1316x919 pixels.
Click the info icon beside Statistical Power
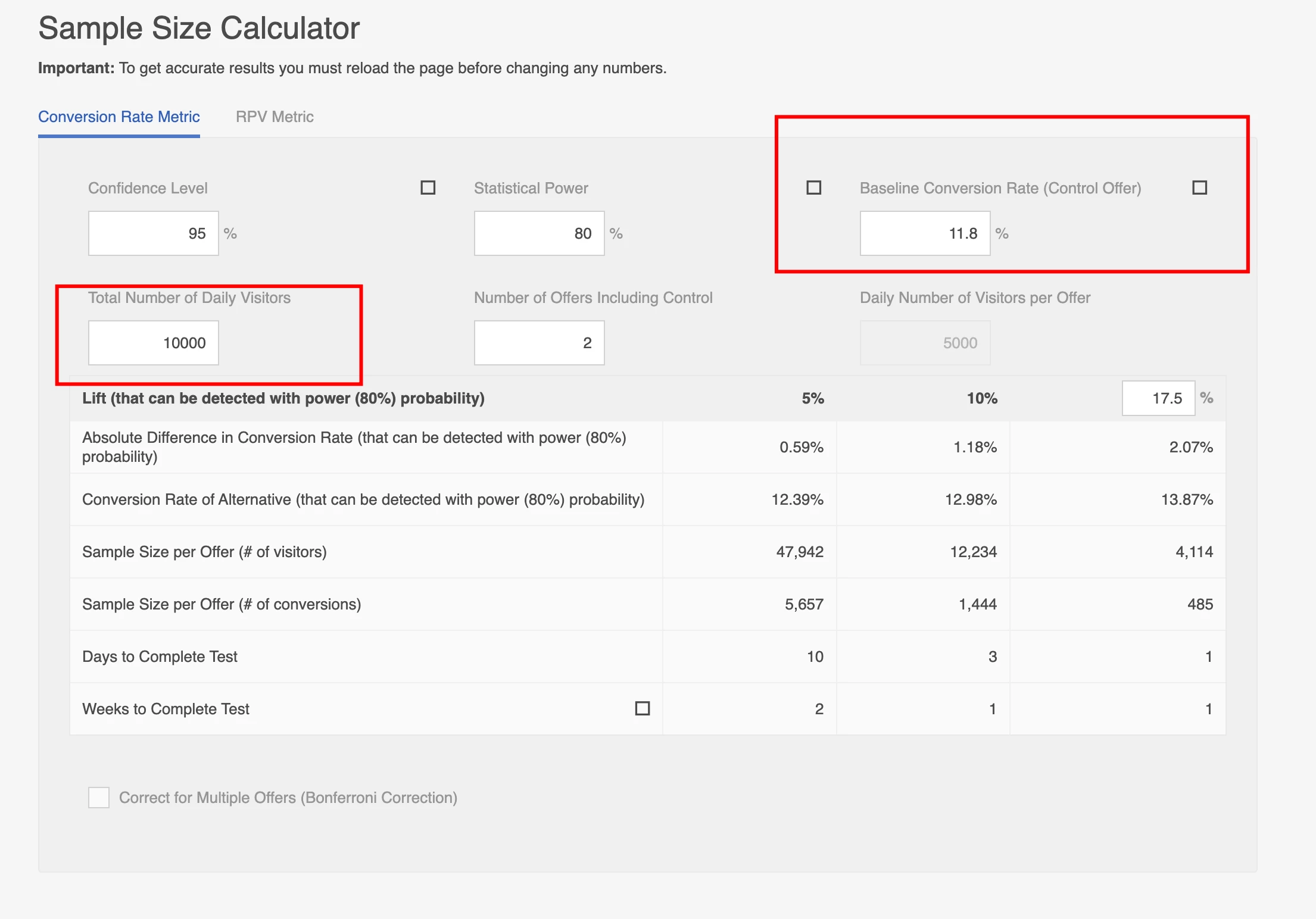click(813, 187)
